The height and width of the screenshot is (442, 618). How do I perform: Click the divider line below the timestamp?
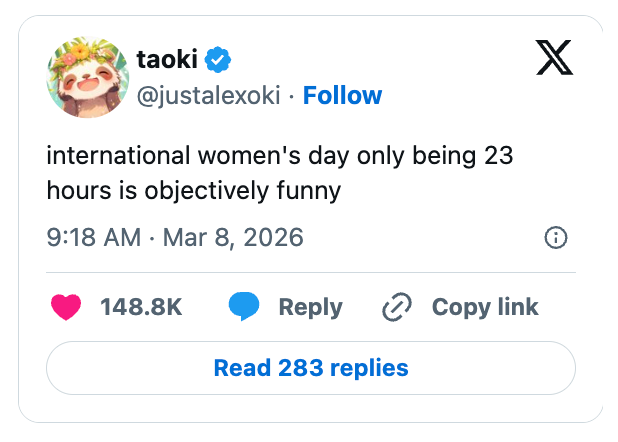click(x=310, y=272)
